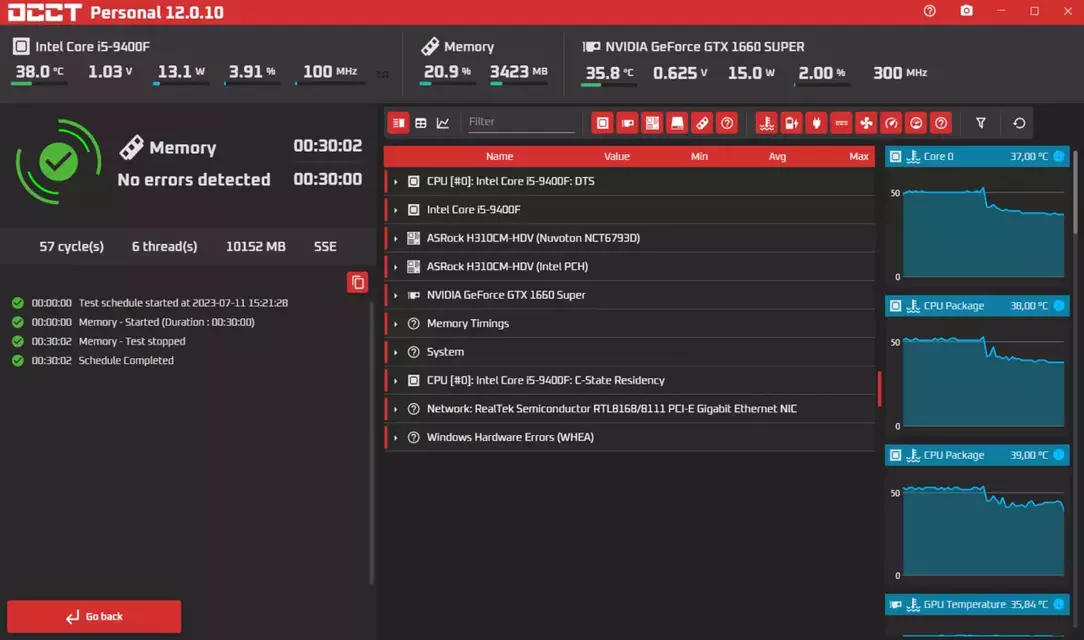Image resolution: width=1084 pixels, height=640 pixels.
Task: Sort by the Name column header
Action: tap(499, 156)
